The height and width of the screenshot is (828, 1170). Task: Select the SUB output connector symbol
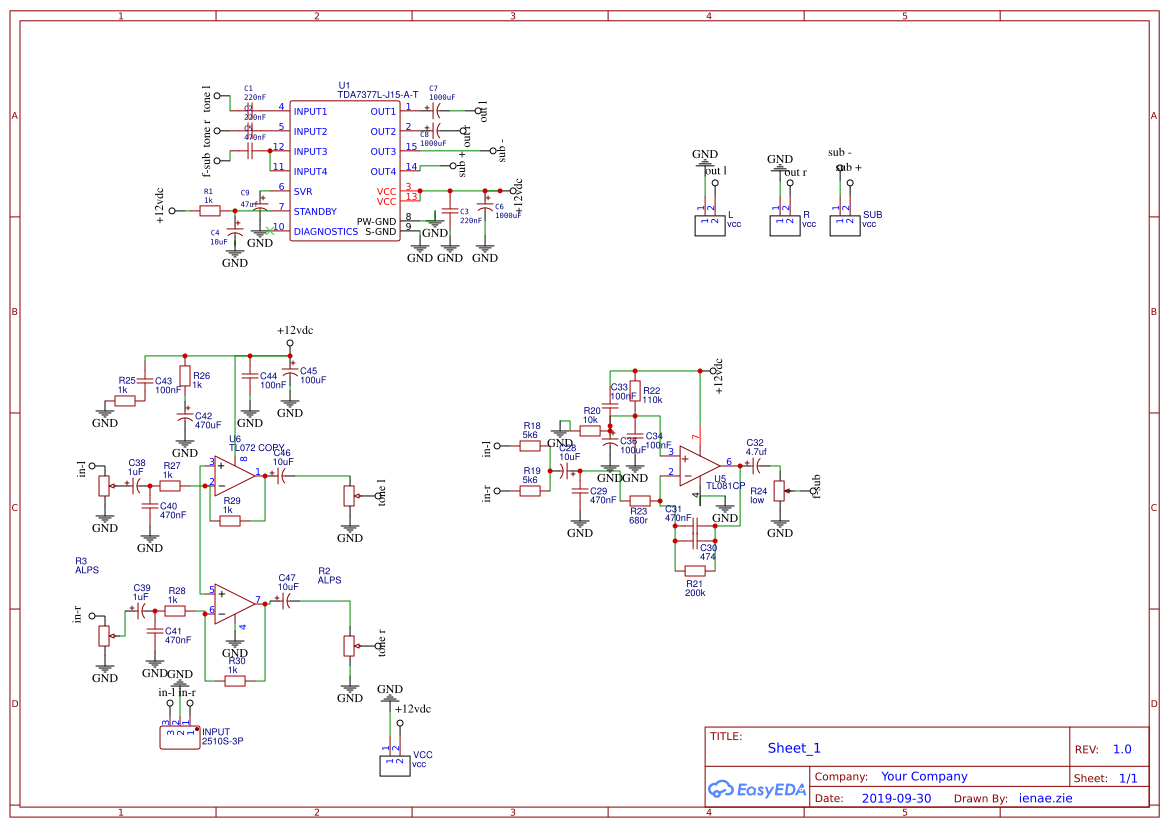click(845, 225)
